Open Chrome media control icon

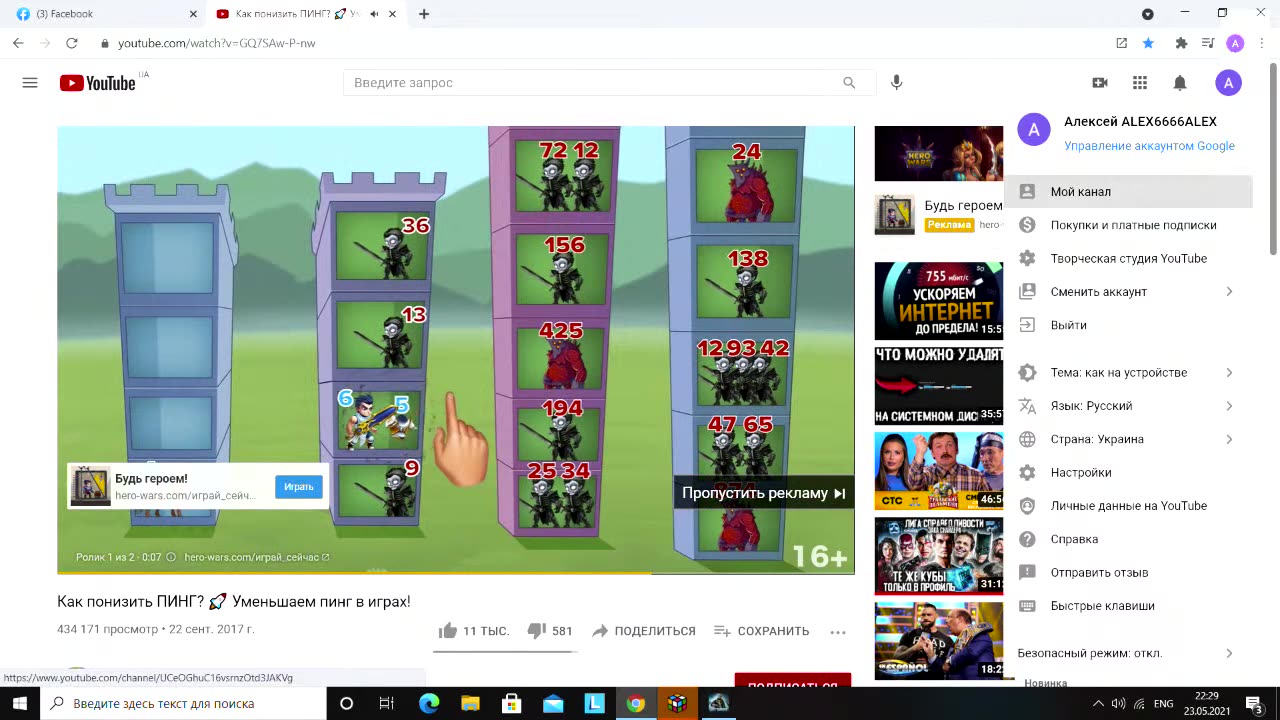pos(1208,43)
